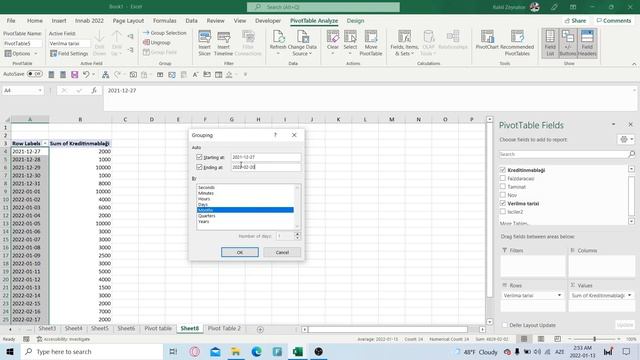
Task: Click the Insert Slicer icon
Action: [204, 42]
